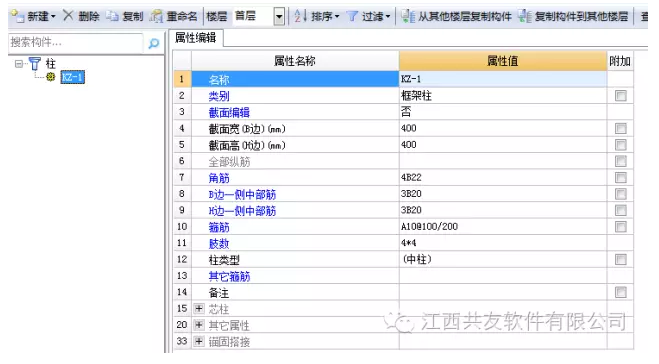Click the 附加 column header
This screenshot has height=364, width=659.
tap(620, 61)
